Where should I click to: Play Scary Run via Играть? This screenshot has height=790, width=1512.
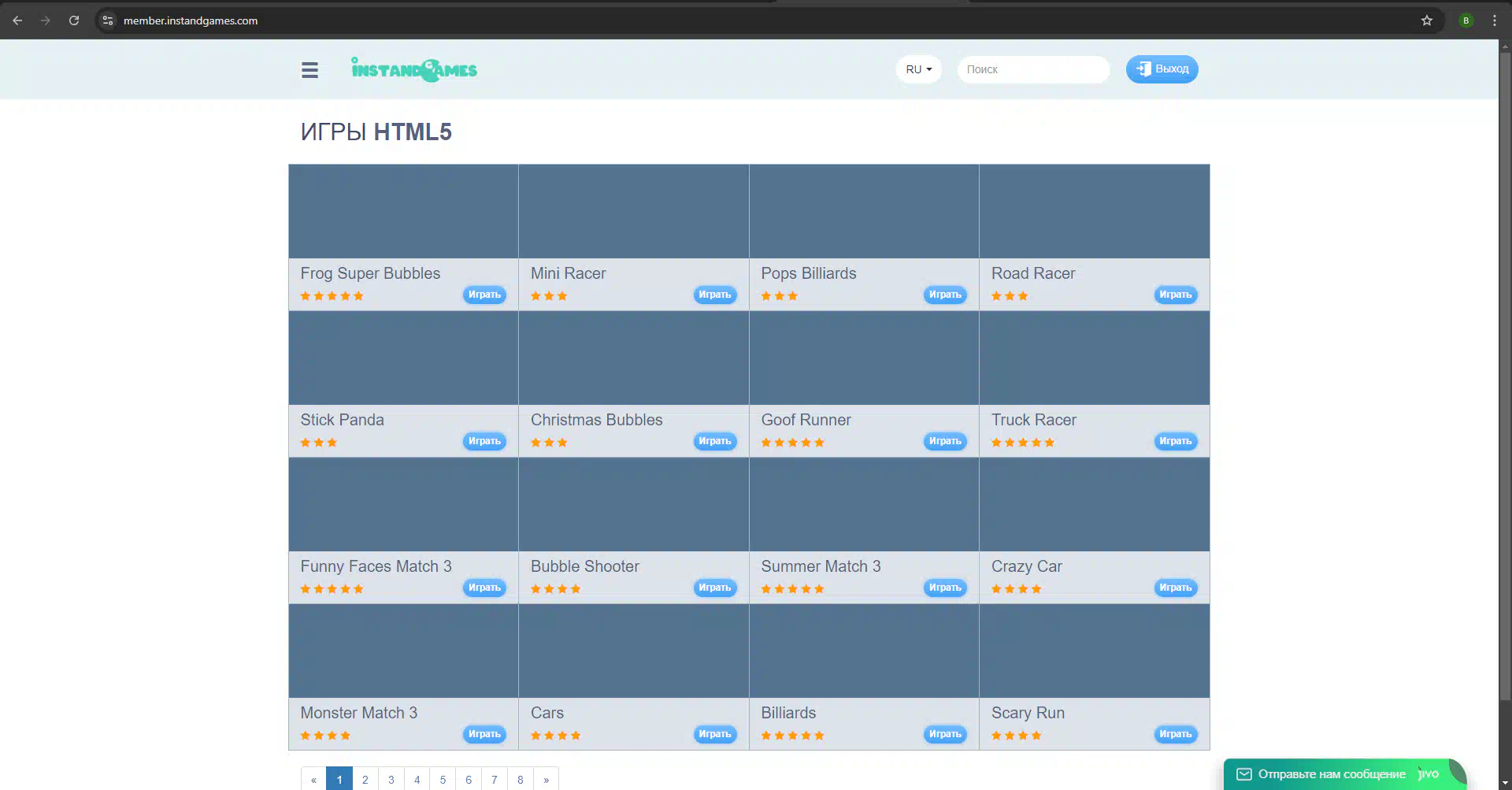point(1176,734)
